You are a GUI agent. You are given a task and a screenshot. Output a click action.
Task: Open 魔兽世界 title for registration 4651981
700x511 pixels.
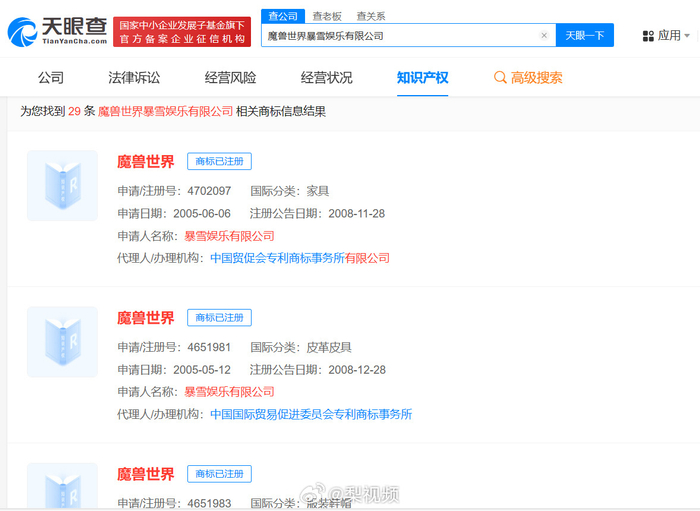(x=146, y=318)
